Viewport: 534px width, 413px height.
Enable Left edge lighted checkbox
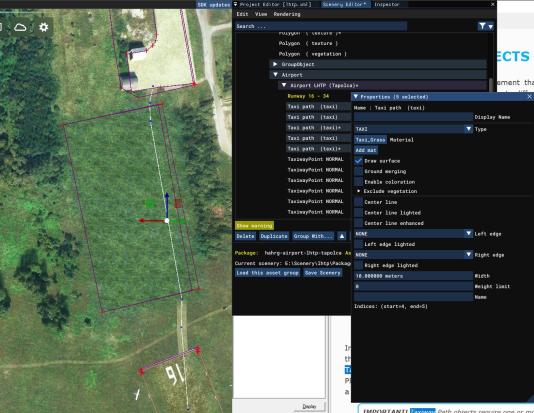click(x=359, y=244)
